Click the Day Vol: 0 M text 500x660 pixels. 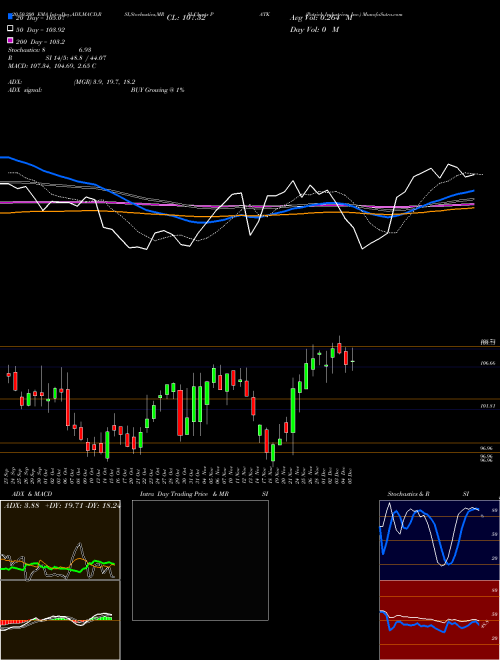pos(314,30)
